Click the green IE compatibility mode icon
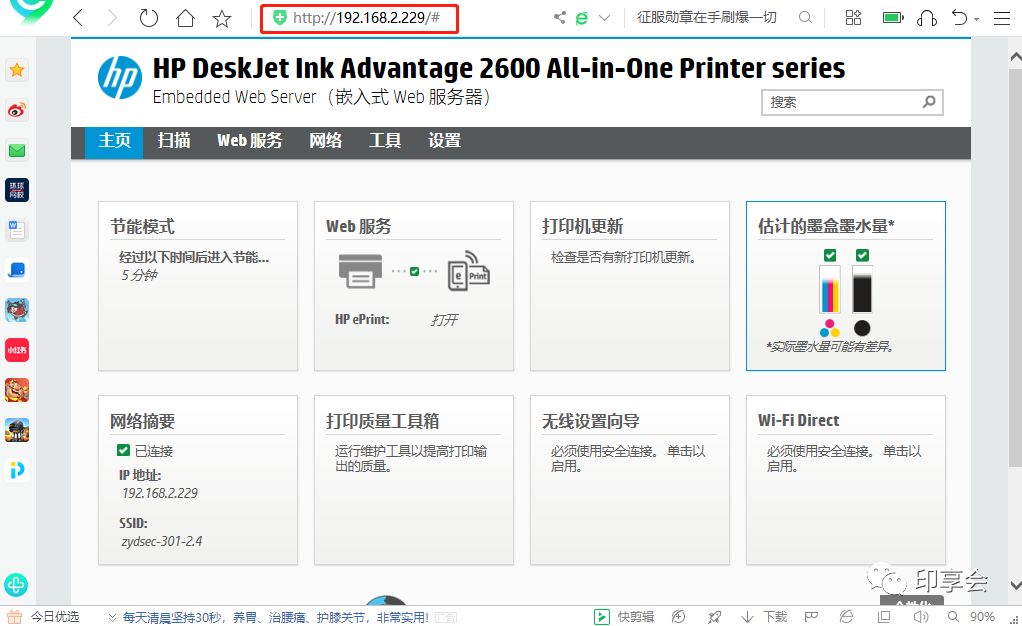1022x626 pixels. [581, 18]
